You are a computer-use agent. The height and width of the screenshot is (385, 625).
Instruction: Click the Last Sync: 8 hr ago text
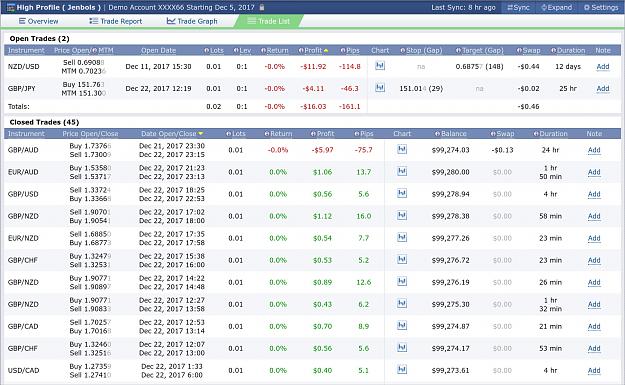coord(464,7)
